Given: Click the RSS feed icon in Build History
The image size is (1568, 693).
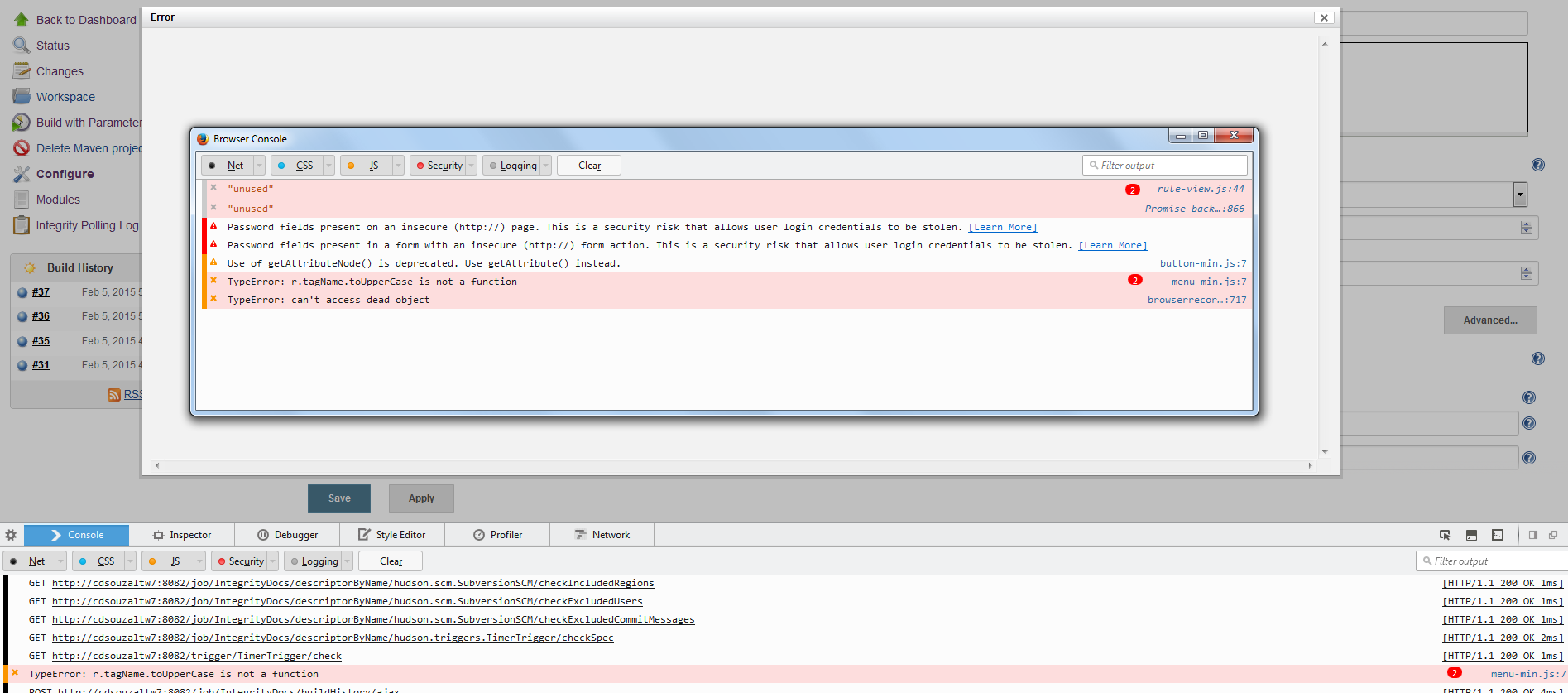Looking at the screenshot, I should 114,395.
